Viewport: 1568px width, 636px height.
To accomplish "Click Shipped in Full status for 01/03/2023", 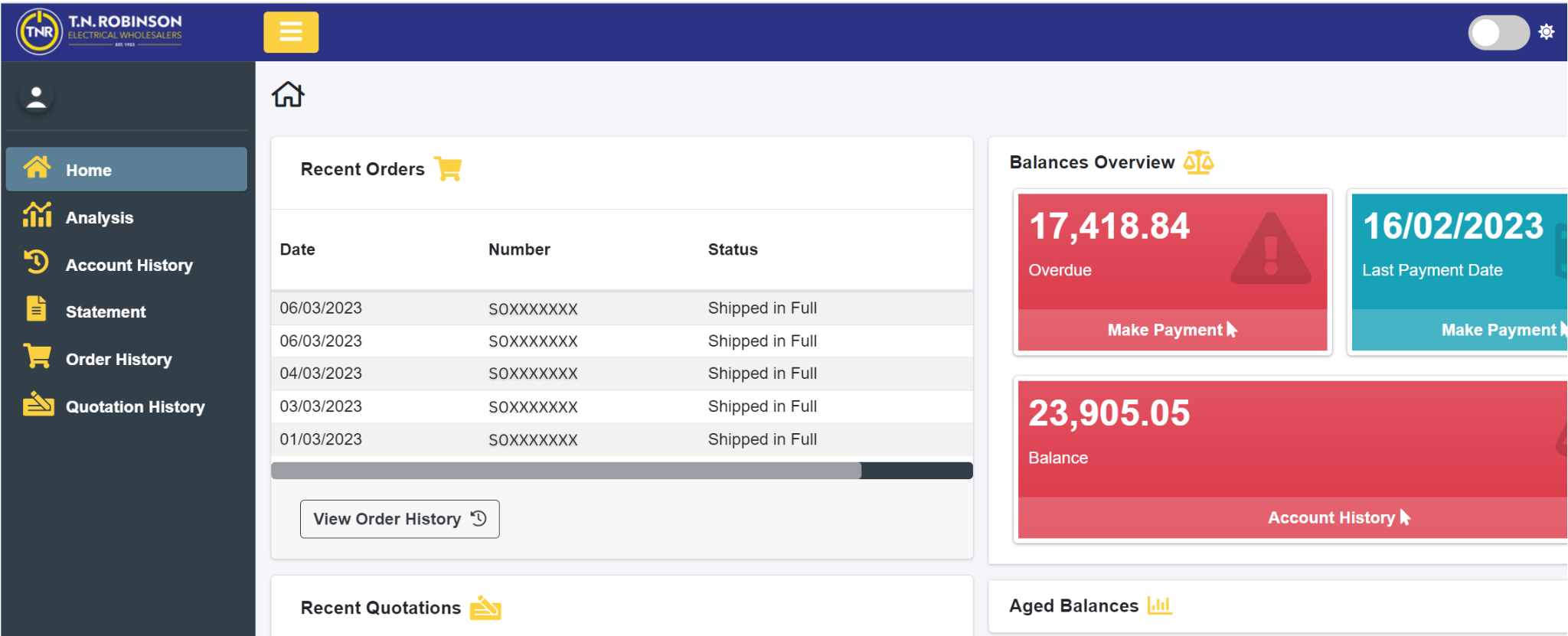I will coord(763,439).
